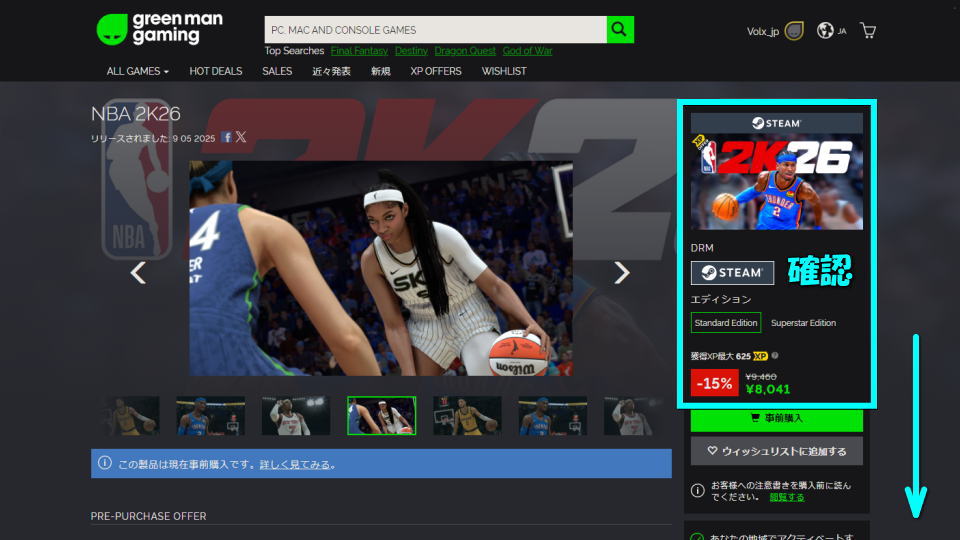This screenshot has height=540, width=960.
Task: Open the shopping cart icon
Action: [x=868, y=31]
